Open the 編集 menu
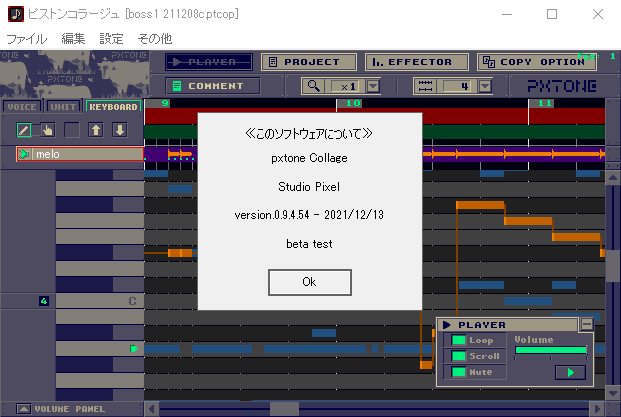Viewport: 621px width, 417px height. tap(73, 39)
